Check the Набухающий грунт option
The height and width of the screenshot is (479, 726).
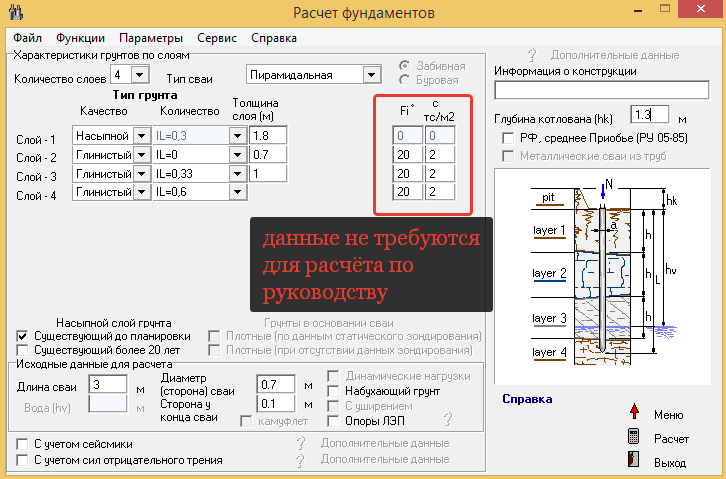334,391
